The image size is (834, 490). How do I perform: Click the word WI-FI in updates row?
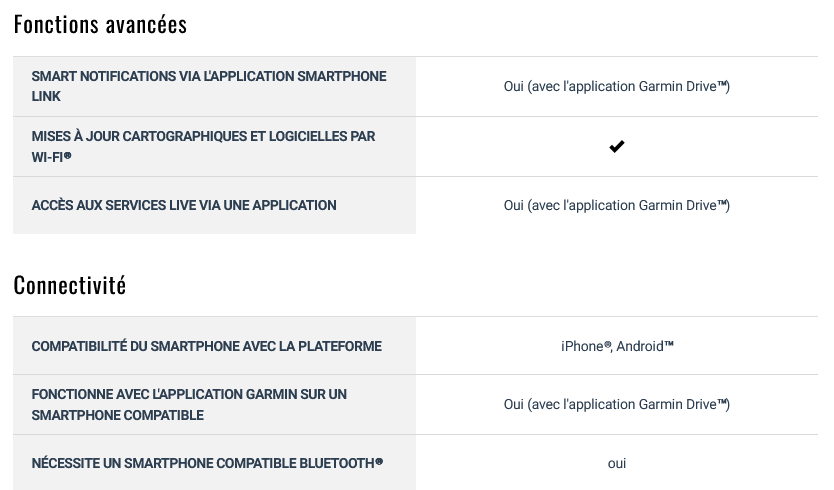click(x=47, y=157)
